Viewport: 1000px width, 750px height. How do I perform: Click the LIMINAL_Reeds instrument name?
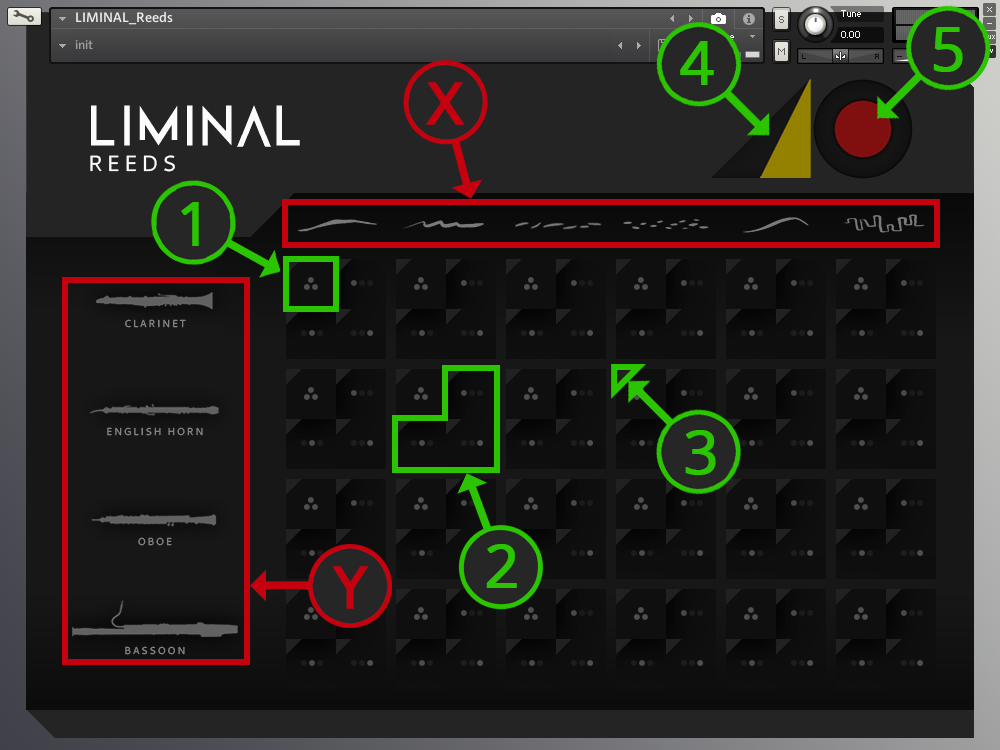click(124, 18)
